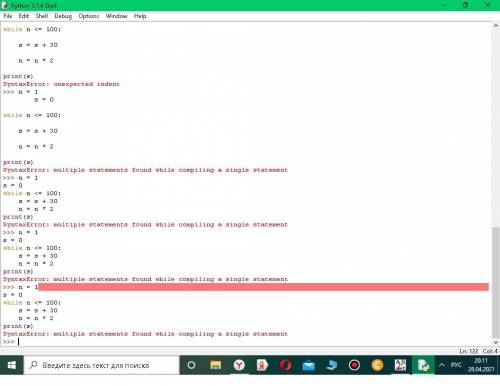Open the blue-white picture taskbar icon
Viewport: 500px width, 386px height.
tap(400, 365)
